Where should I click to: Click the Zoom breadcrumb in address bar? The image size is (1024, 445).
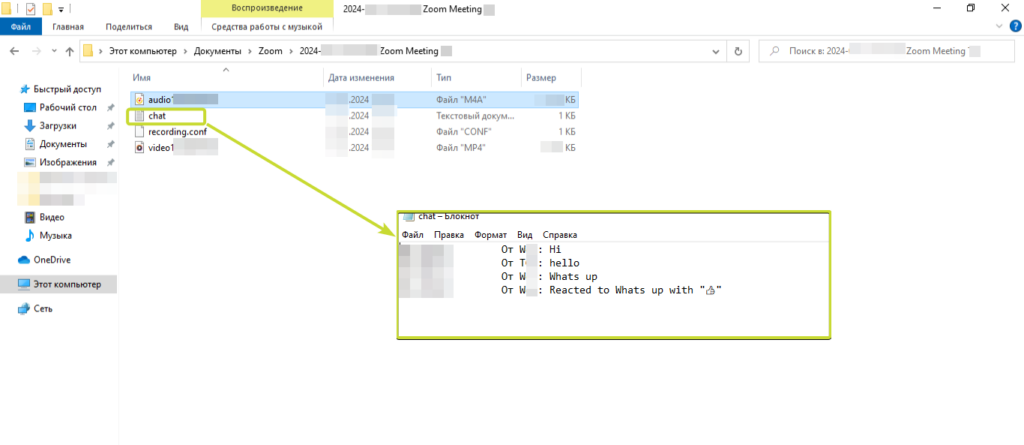pos(270,51)
